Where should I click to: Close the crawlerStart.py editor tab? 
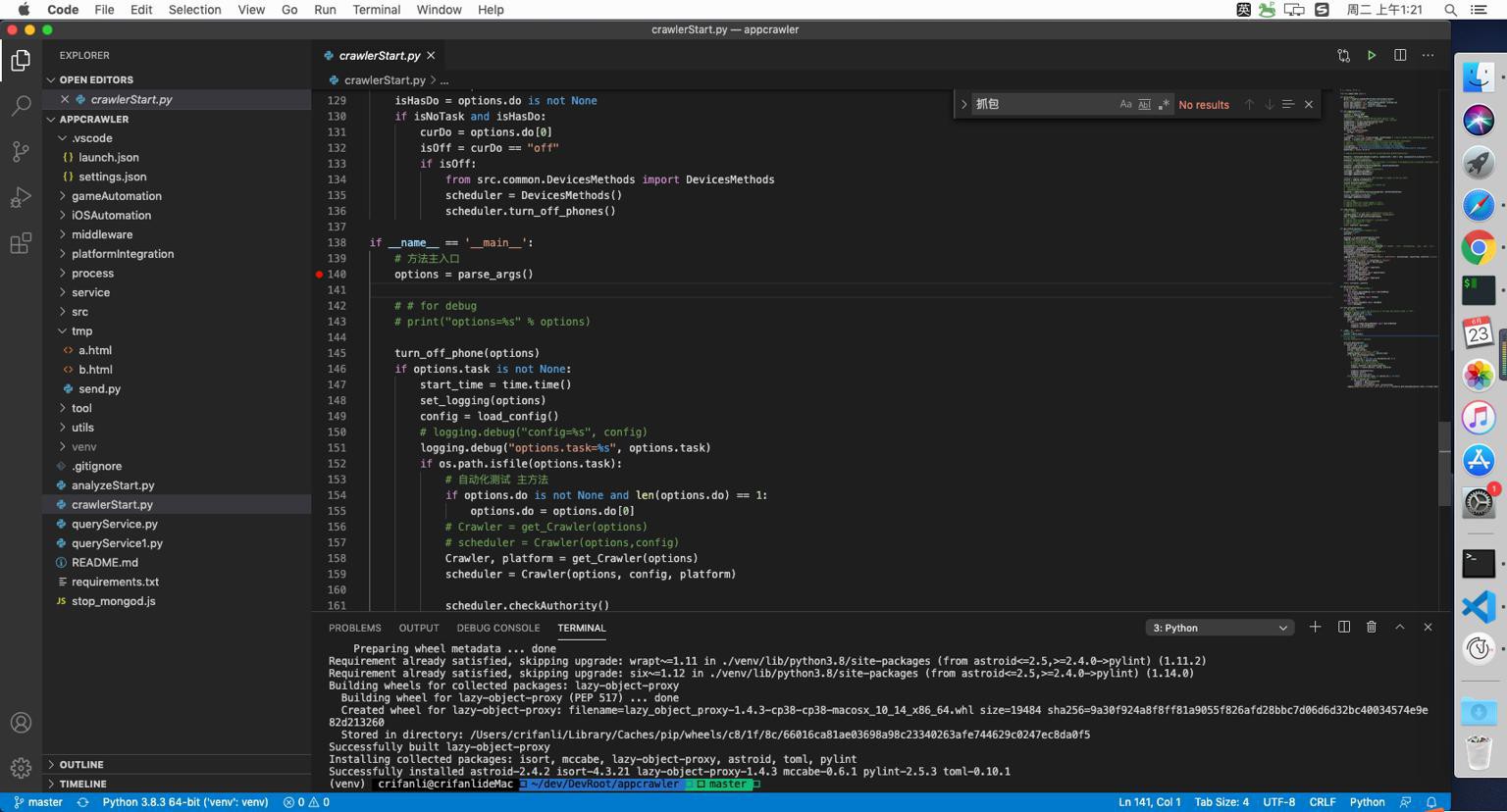click(x=431, y=56)
